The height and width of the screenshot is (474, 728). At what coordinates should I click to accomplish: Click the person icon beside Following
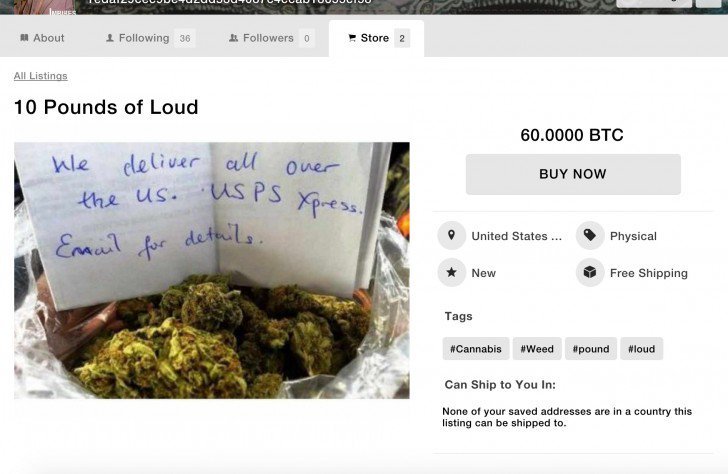pos(110,38)
